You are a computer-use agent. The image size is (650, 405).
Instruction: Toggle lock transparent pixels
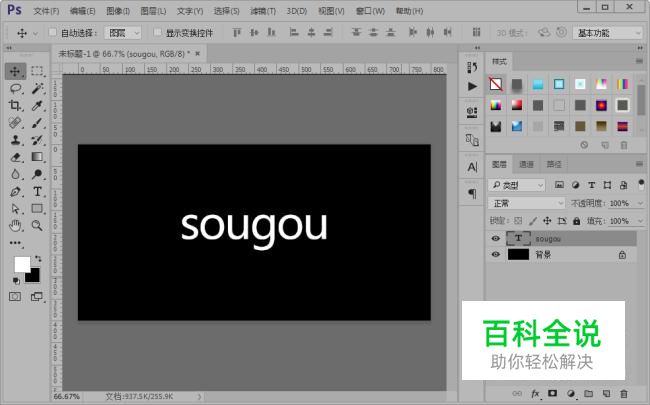[x=518, y=221]
